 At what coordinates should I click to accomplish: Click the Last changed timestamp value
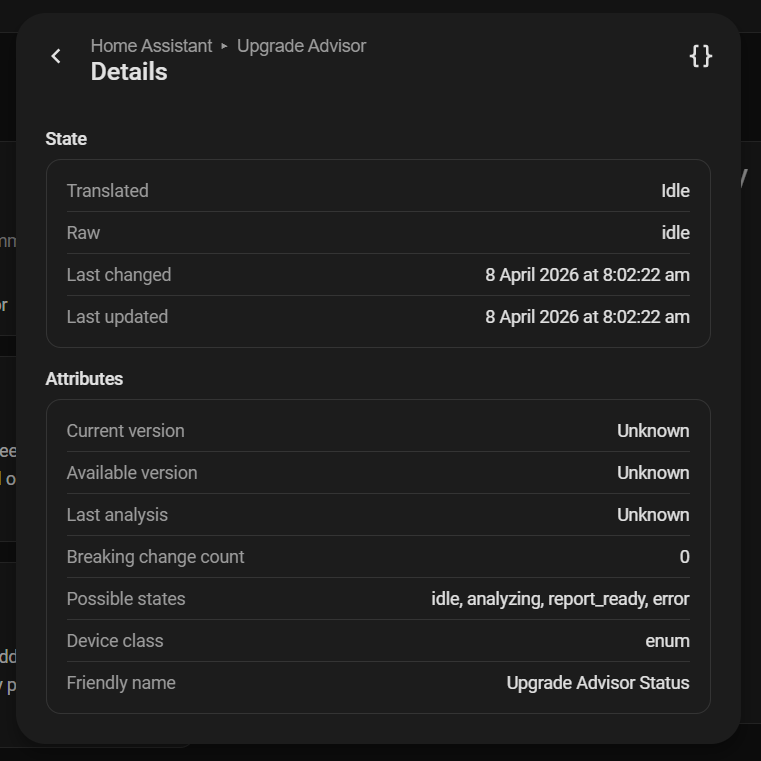click(x=587, y=275)
